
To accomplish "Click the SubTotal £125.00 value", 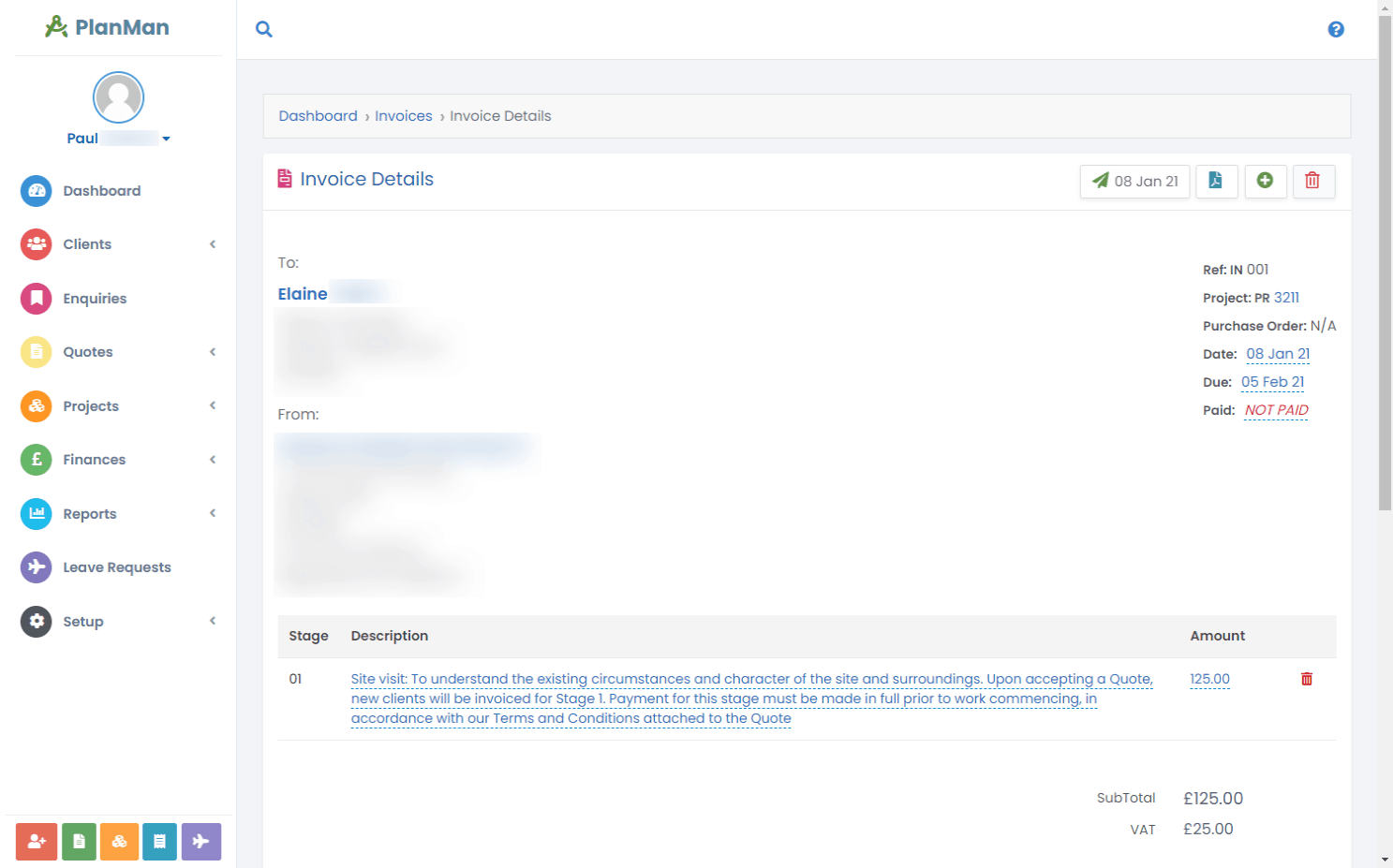I will 1213,799.
